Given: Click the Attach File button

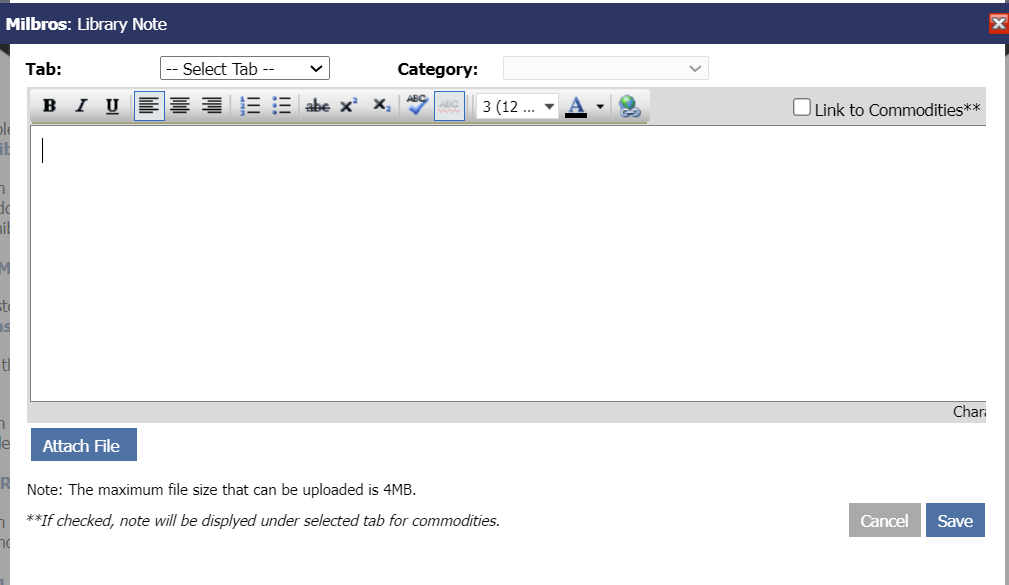Looking at the screenshot, I should pyautogui.click(x=83, y=446).
